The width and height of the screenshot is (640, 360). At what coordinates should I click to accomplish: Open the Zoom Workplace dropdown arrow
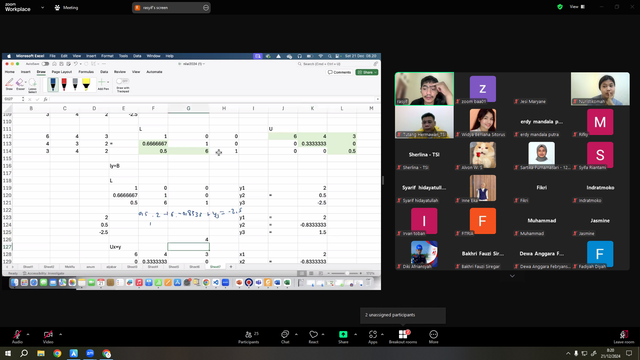click(42, 7)
